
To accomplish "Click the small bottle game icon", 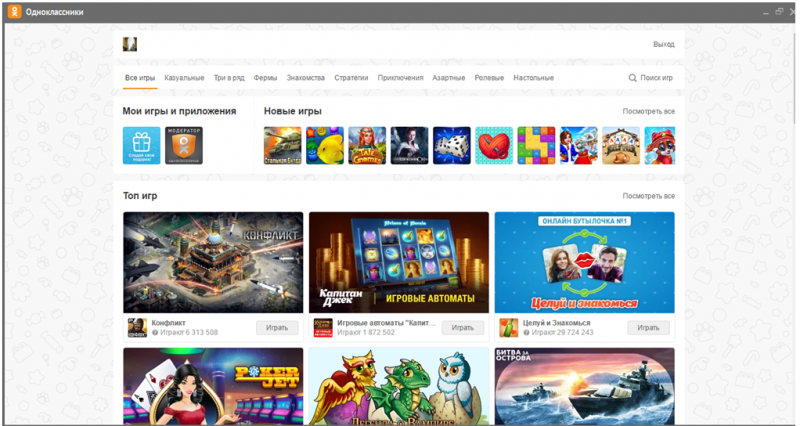I will [509, 328].
